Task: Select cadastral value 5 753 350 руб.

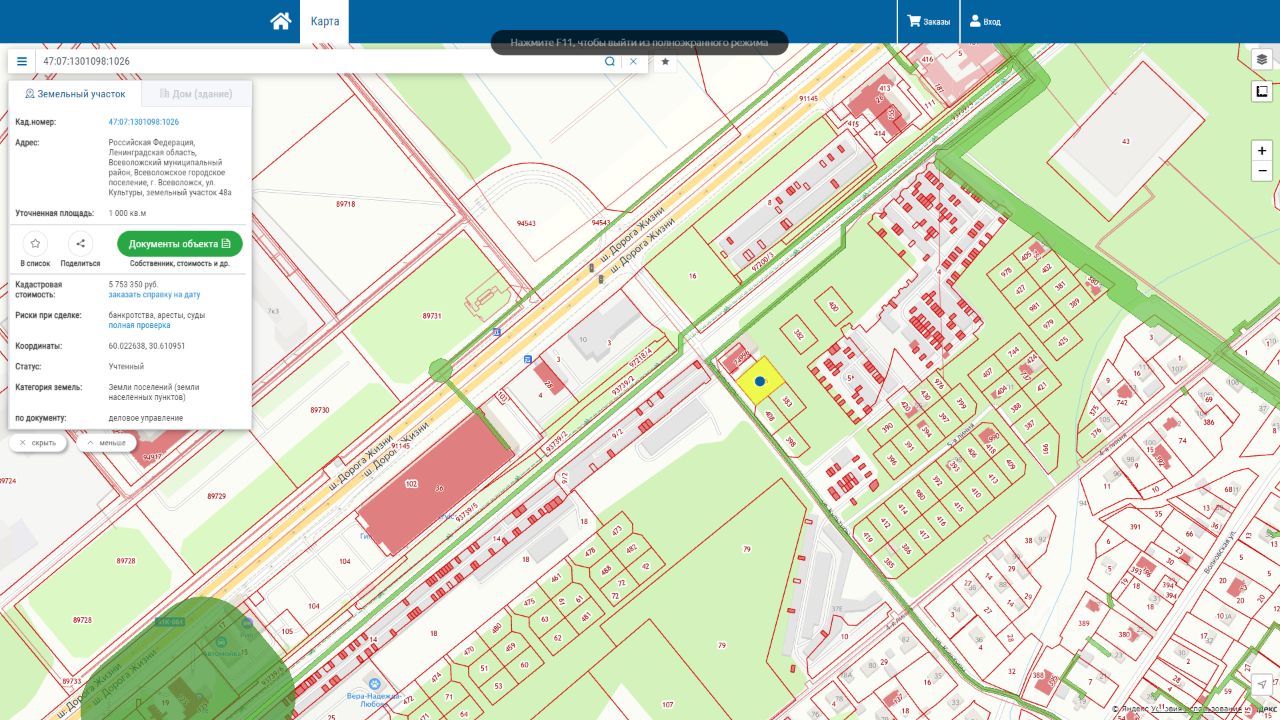Action: tap(134, 285)
